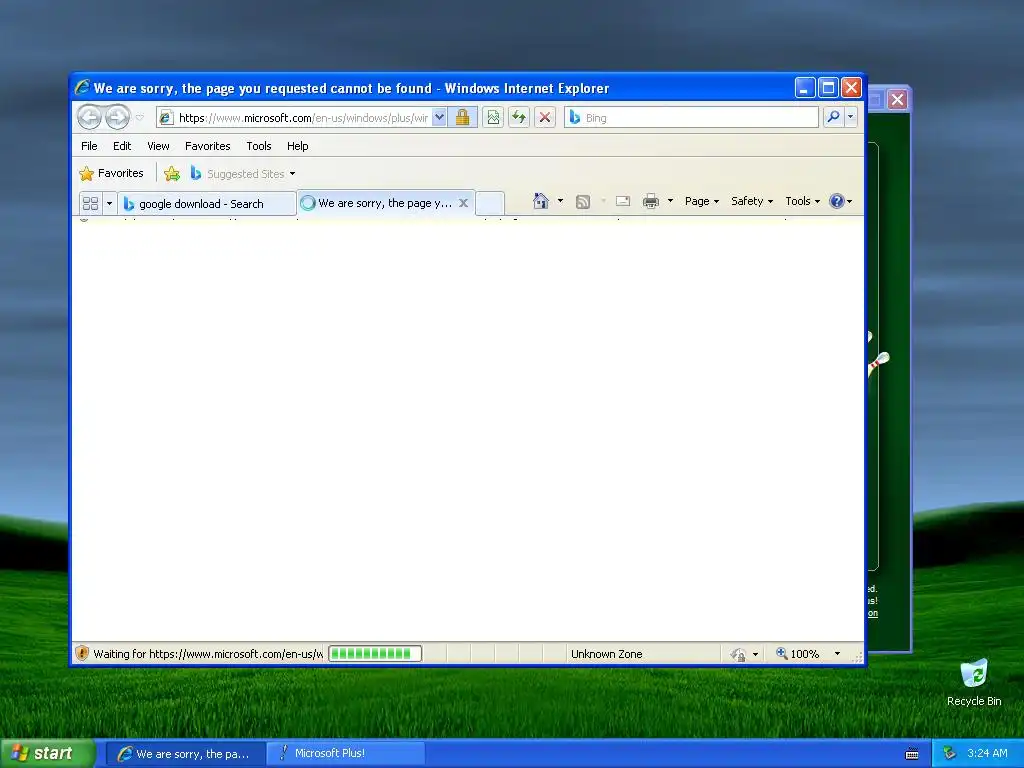Open the Recycle Bin desktop icon
Viewport: 1024px width, 768px height.
point(974,683)
